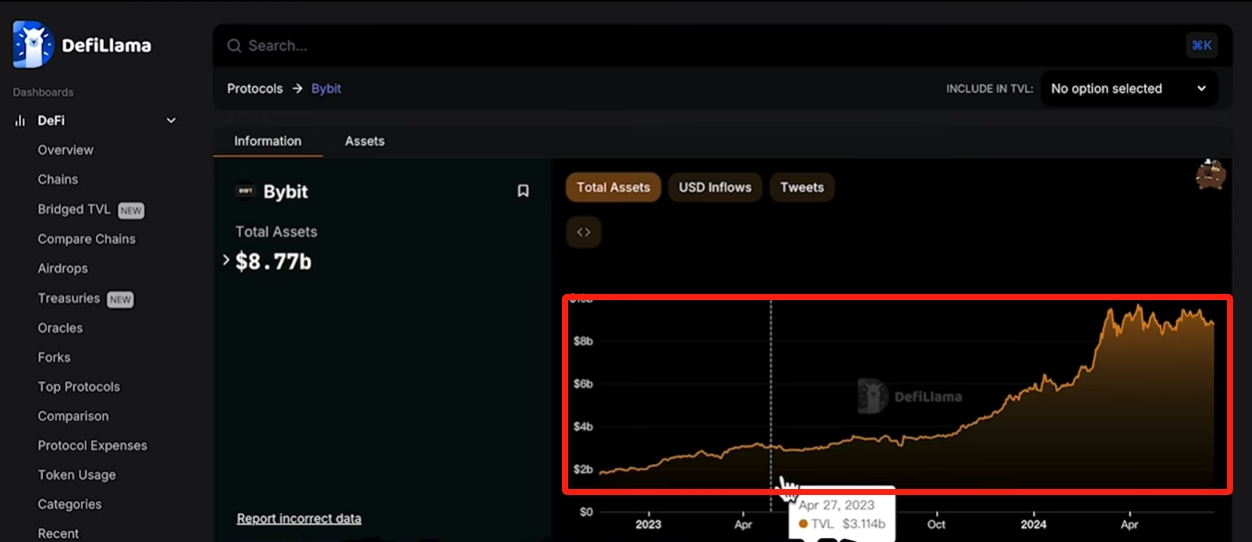This screenshot has height=542, width=1252.
Task: Enable the Total Assets chart toggle
Action: pos(613,187)
